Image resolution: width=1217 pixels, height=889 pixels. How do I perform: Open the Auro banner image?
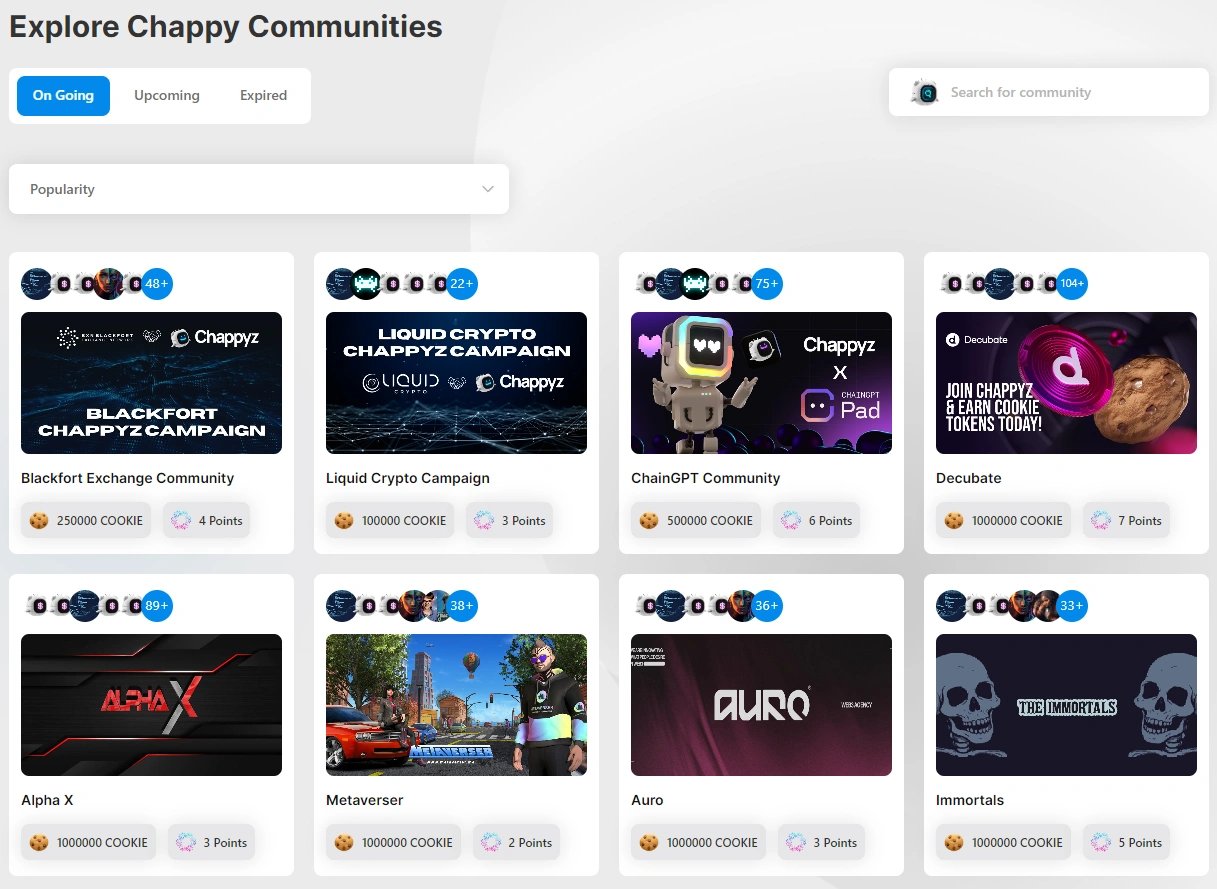click(x=761, y=705)
